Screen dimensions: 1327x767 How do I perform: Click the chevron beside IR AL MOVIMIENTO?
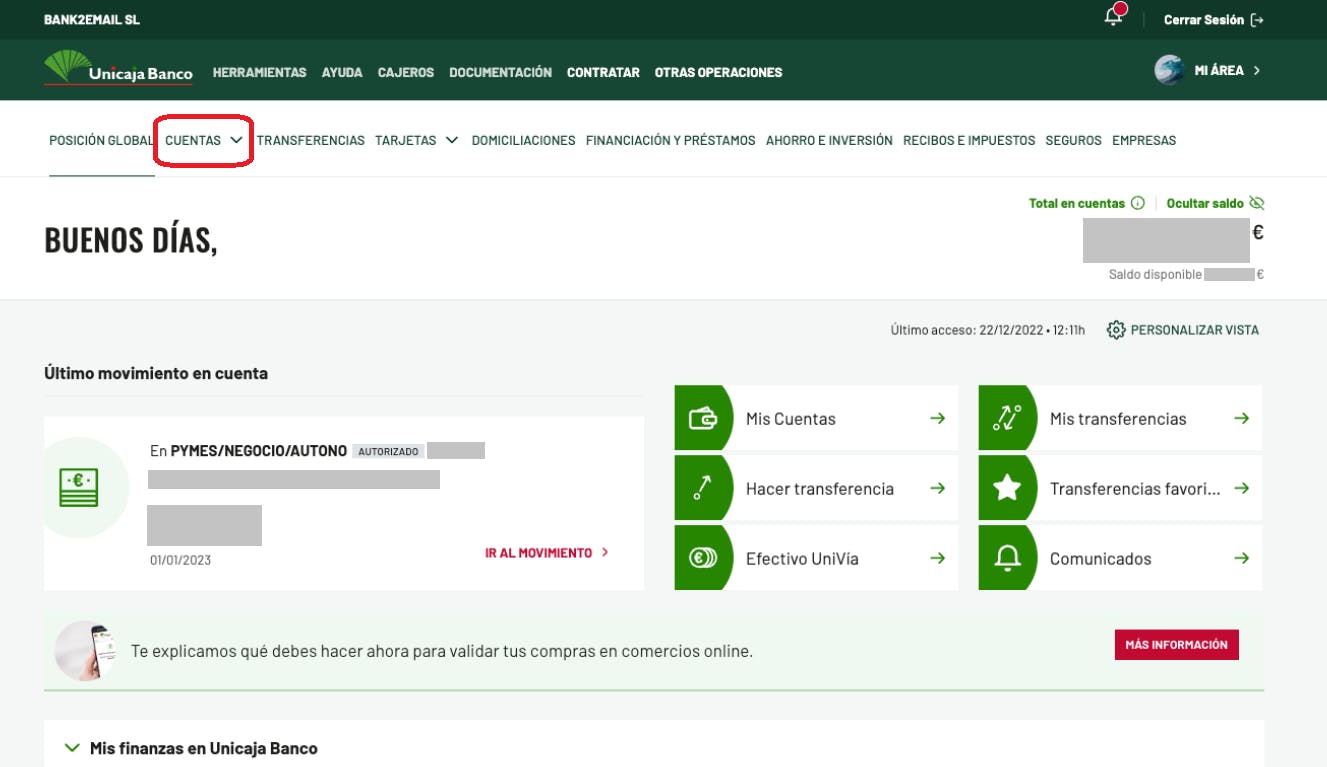[605, 553]
